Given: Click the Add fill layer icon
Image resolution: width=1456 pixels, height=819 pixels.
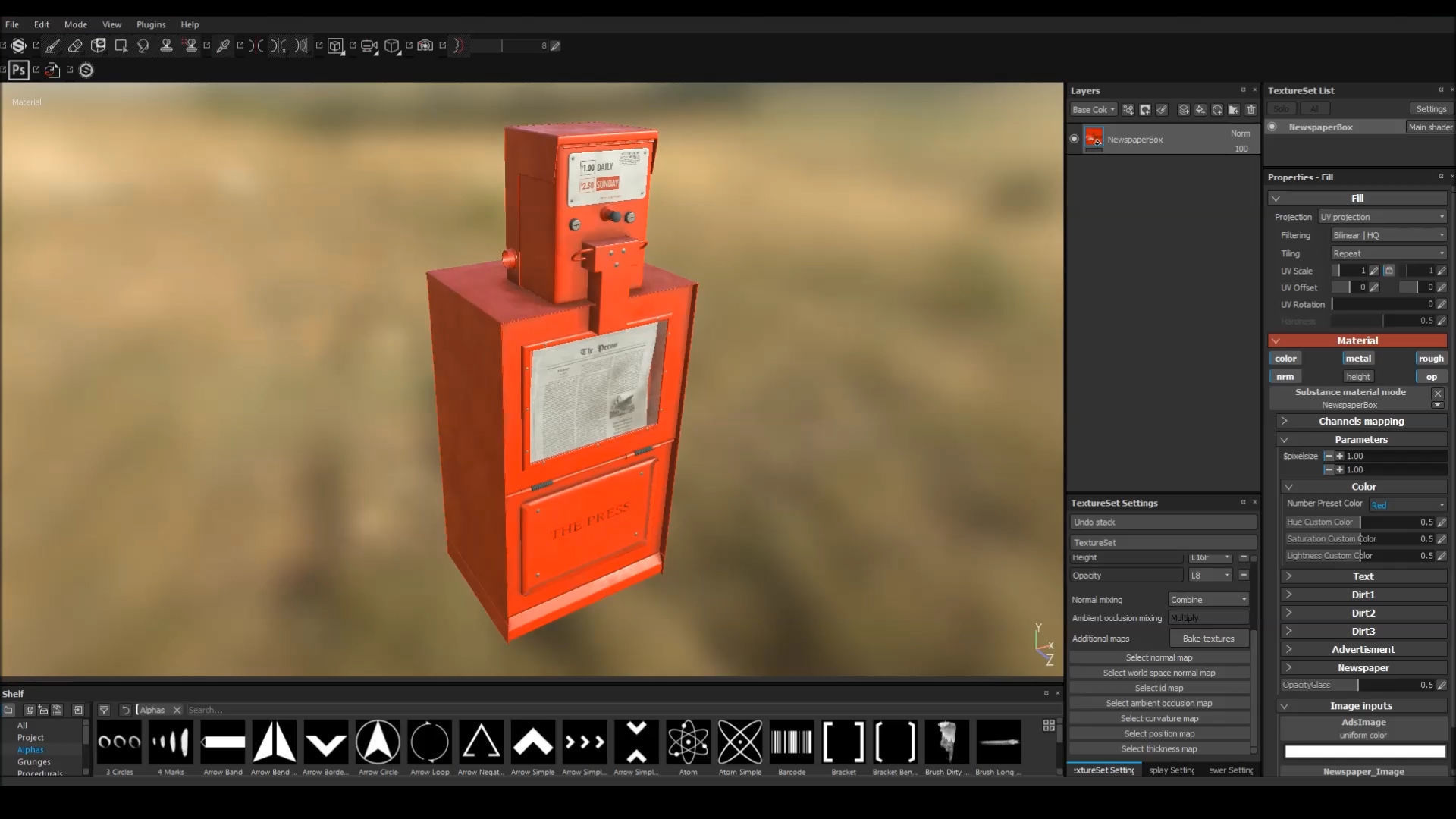Looking at the screenshot, I should point(1200,110).
